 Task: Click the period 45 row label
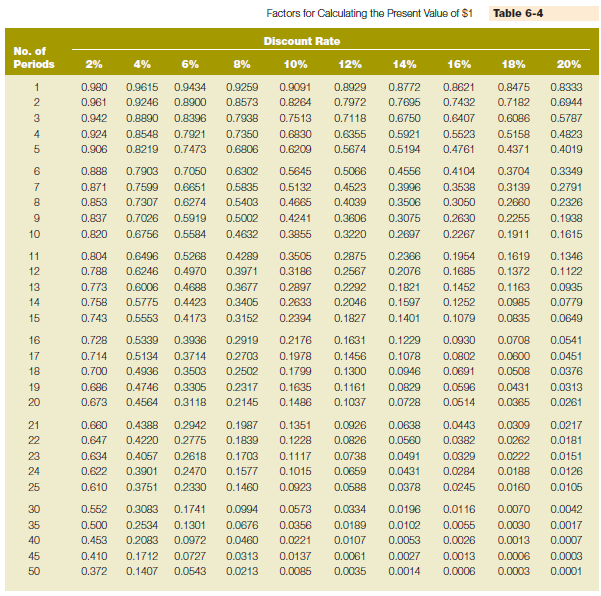[x=34, y=556]
